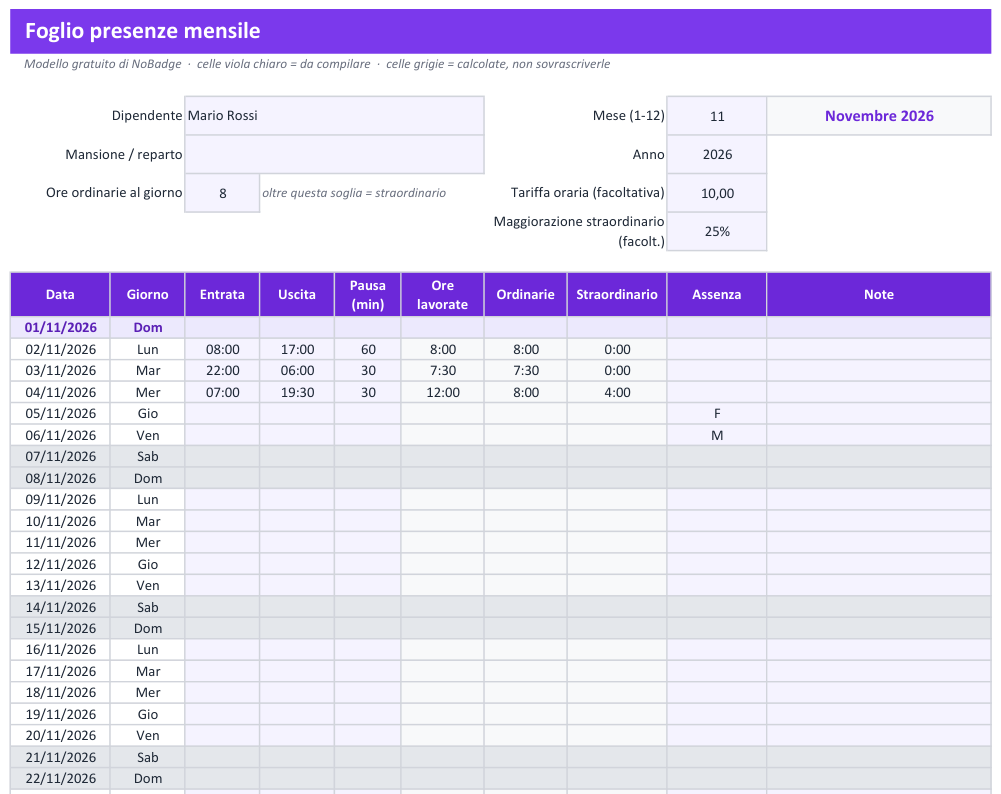Viewport: 1001px width, 794px height.
Task: Select the Tariffa oraria value 10,00
Action: 716,193
